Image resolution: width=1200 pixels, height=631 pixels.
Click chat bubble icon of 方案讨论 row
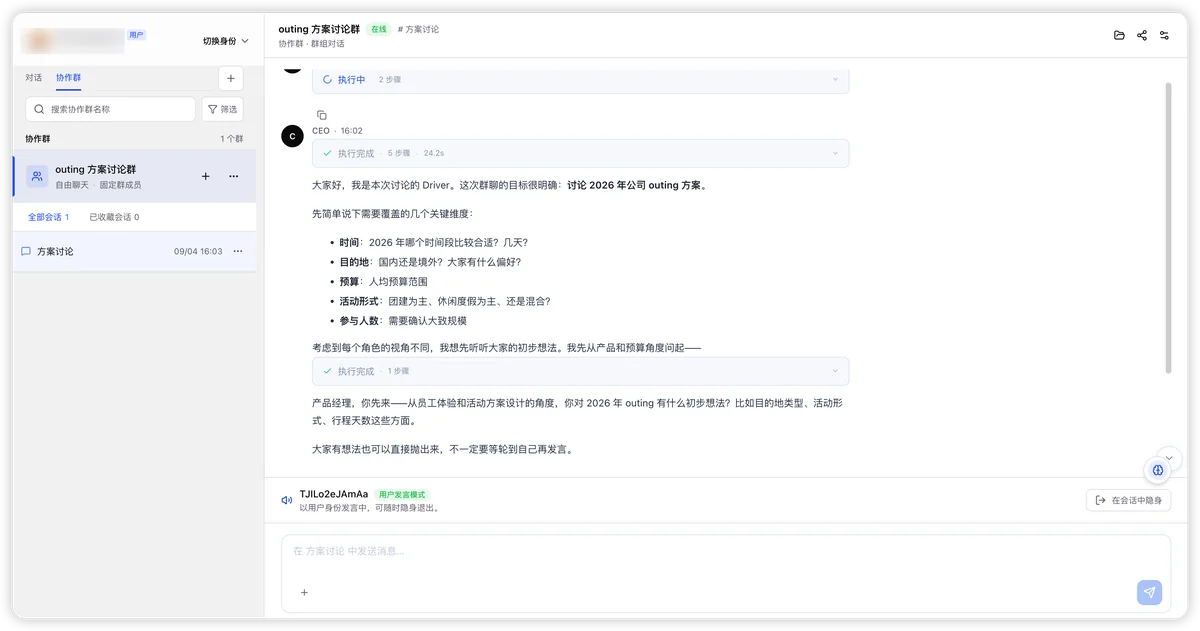[26, 251]
